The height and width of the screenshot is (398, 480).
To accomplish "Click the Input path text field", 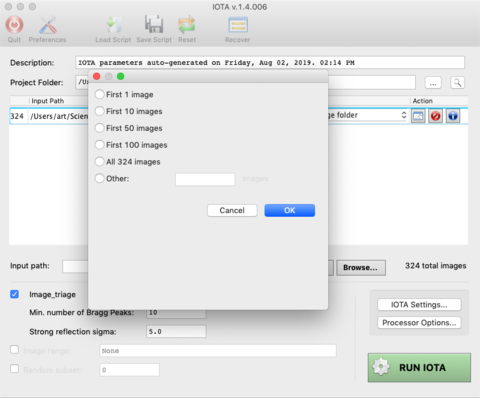I will point(75,266).
